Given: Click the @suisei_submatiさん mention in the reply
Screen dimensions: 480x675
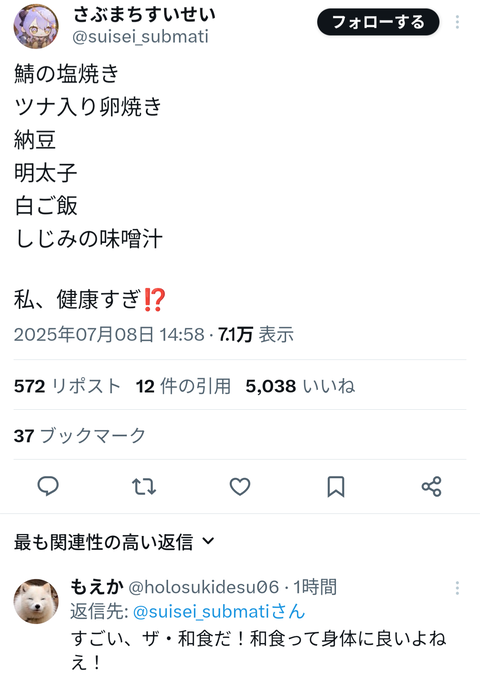Looking at the screenshot, I should click(x=219, y=611).
